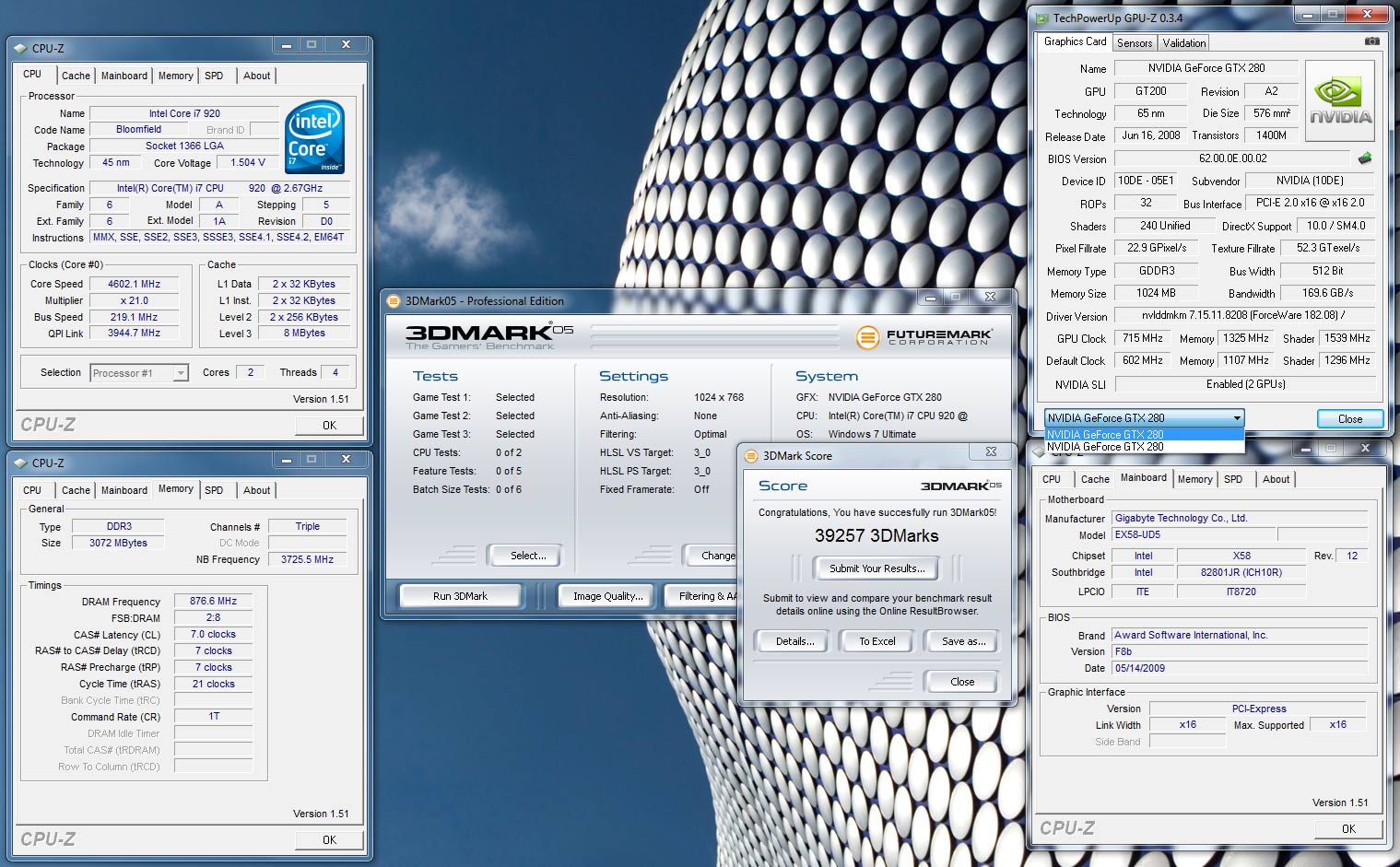Click the NVIDIA logo in GPU-Z
Image resolution: width=1400 pixels, height=867 pixels.
point(1340,100)
